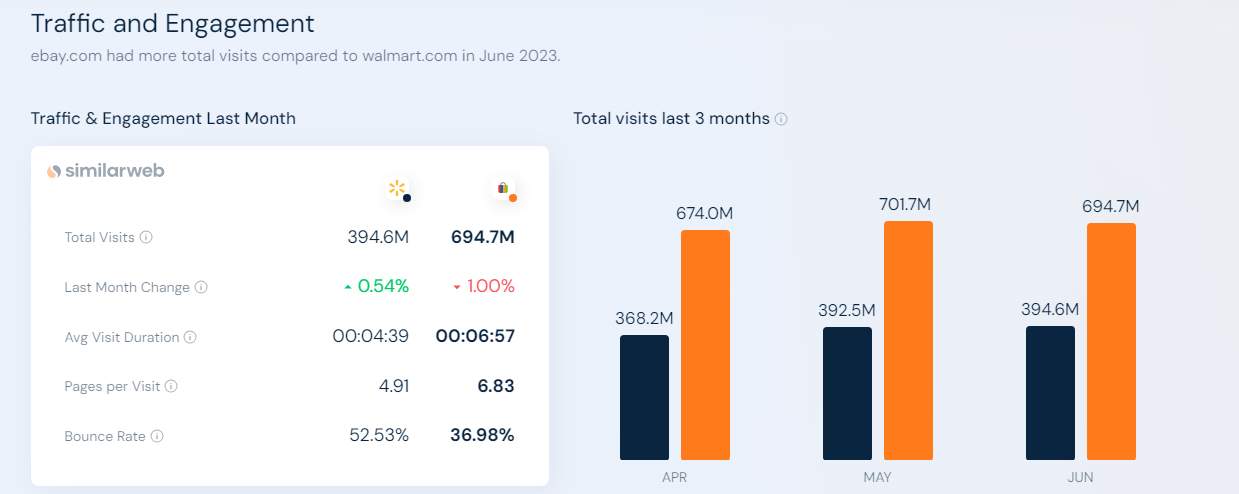
Task: Click the JUN axis label
Action: tap(1080, 477)
